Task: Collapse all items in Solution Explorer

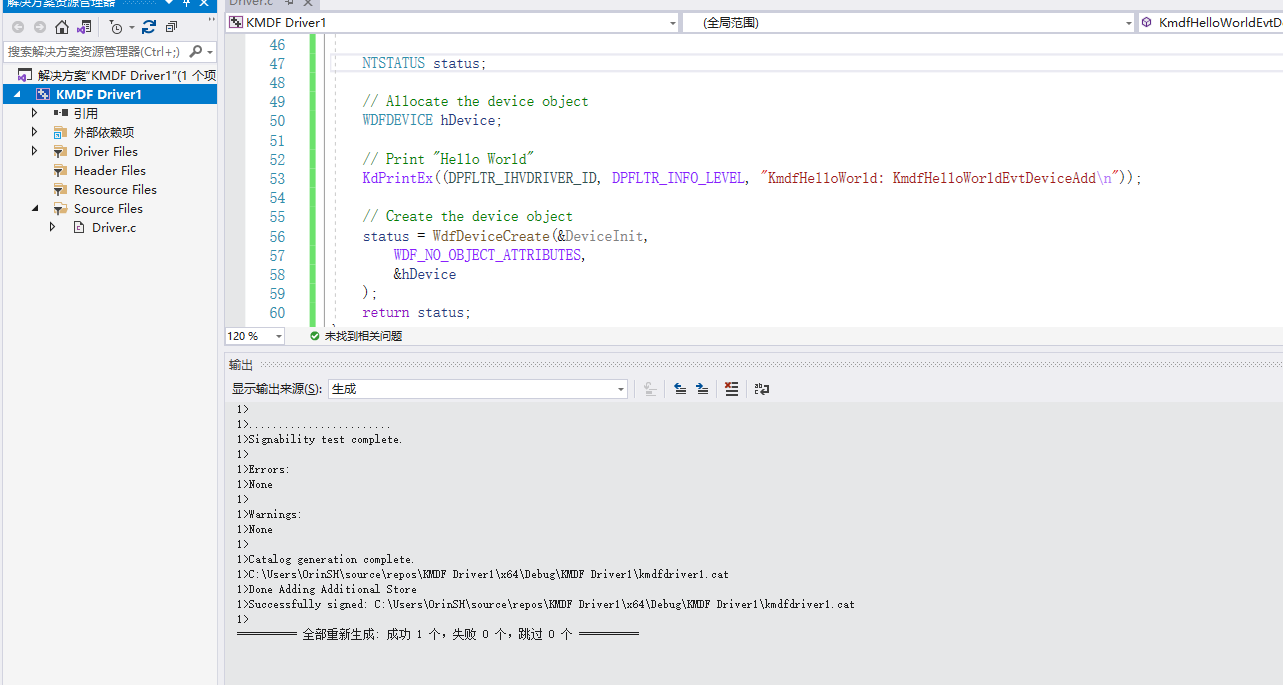Action: point(171,27)
